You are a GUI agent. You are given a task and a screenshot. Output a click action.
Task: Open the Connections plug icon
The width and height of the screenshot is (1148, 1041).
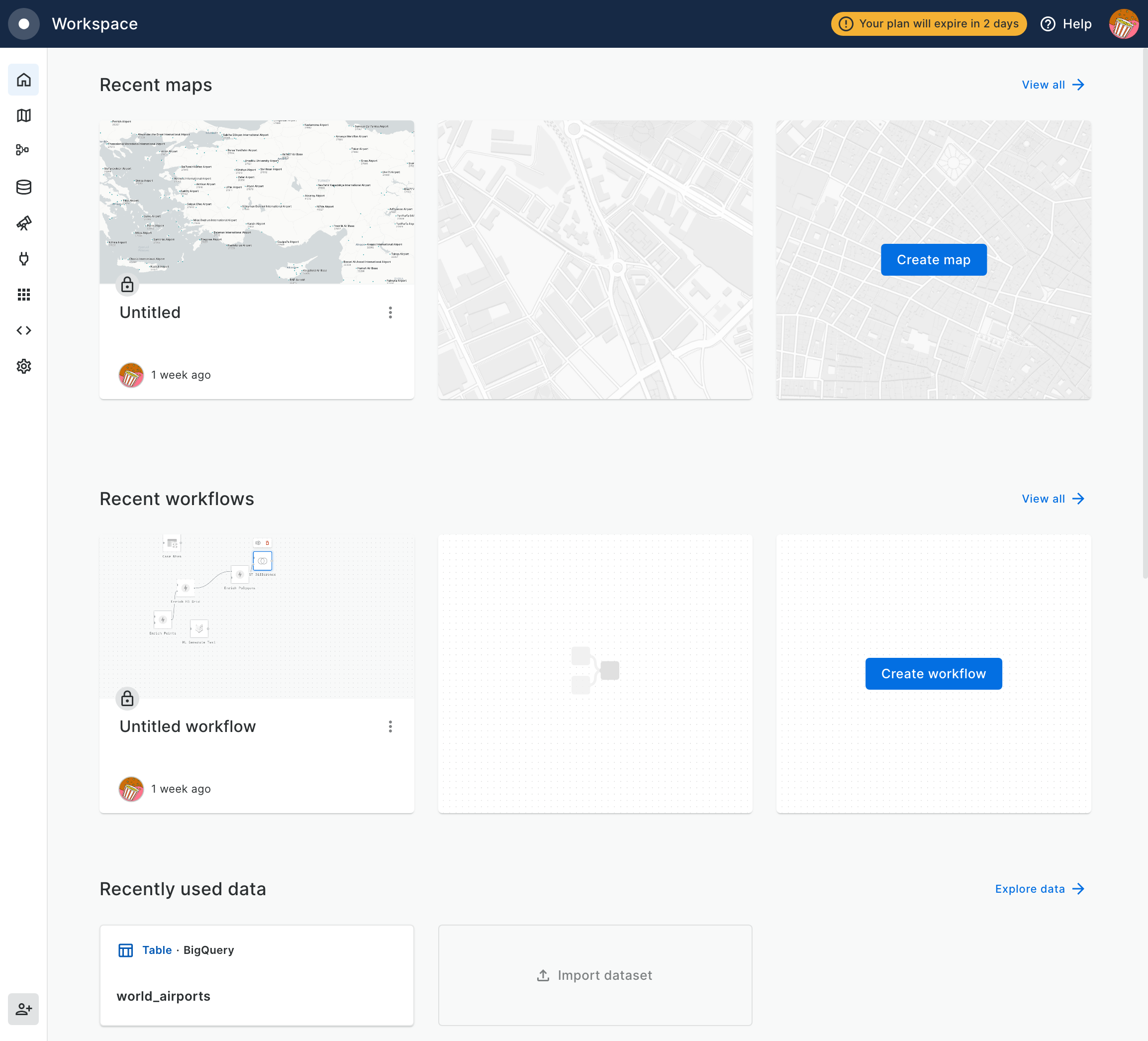click(x=23, y=259)
